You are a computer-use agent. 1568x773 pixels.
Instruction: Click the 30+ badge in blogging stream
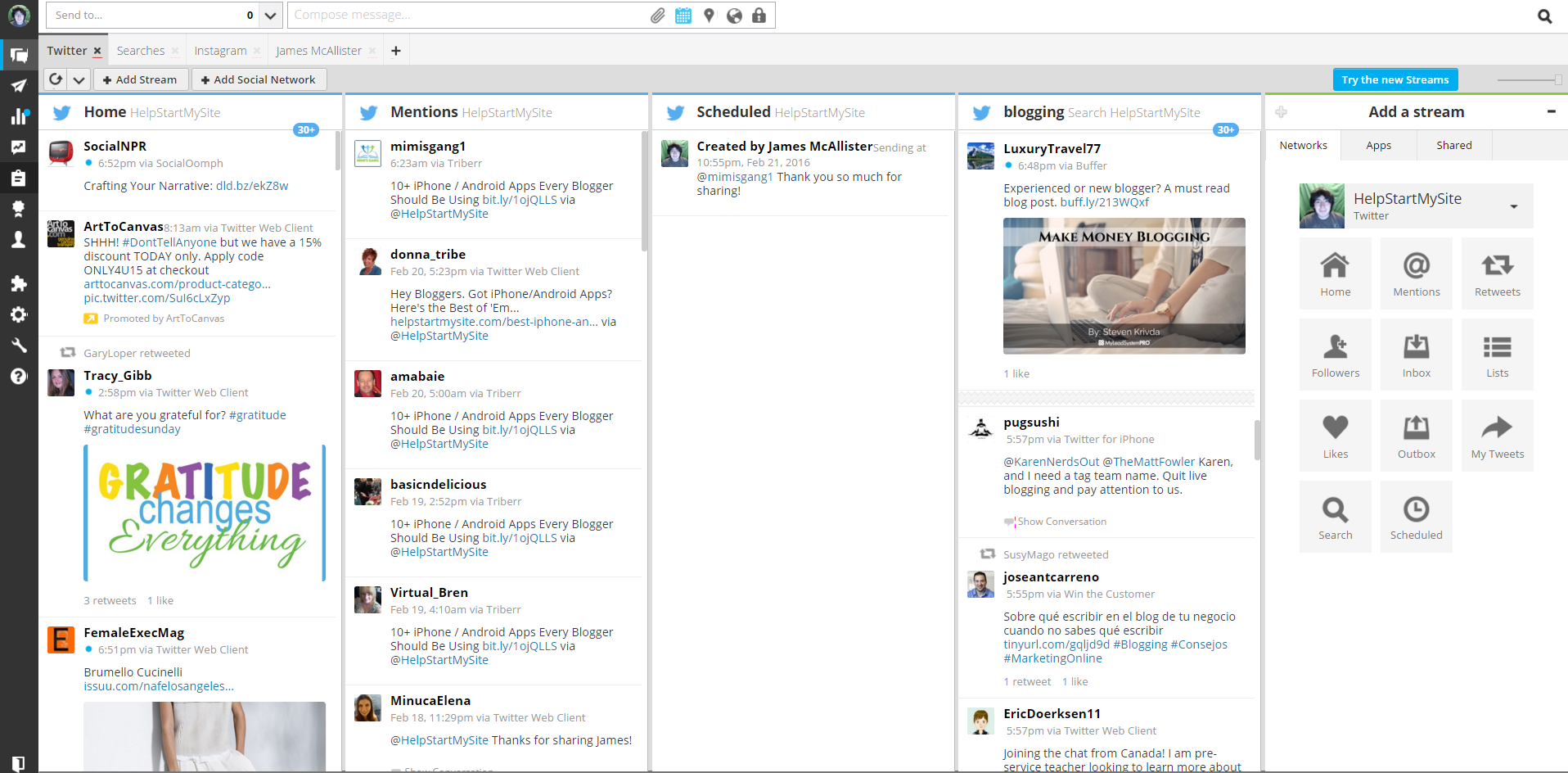1226,129
